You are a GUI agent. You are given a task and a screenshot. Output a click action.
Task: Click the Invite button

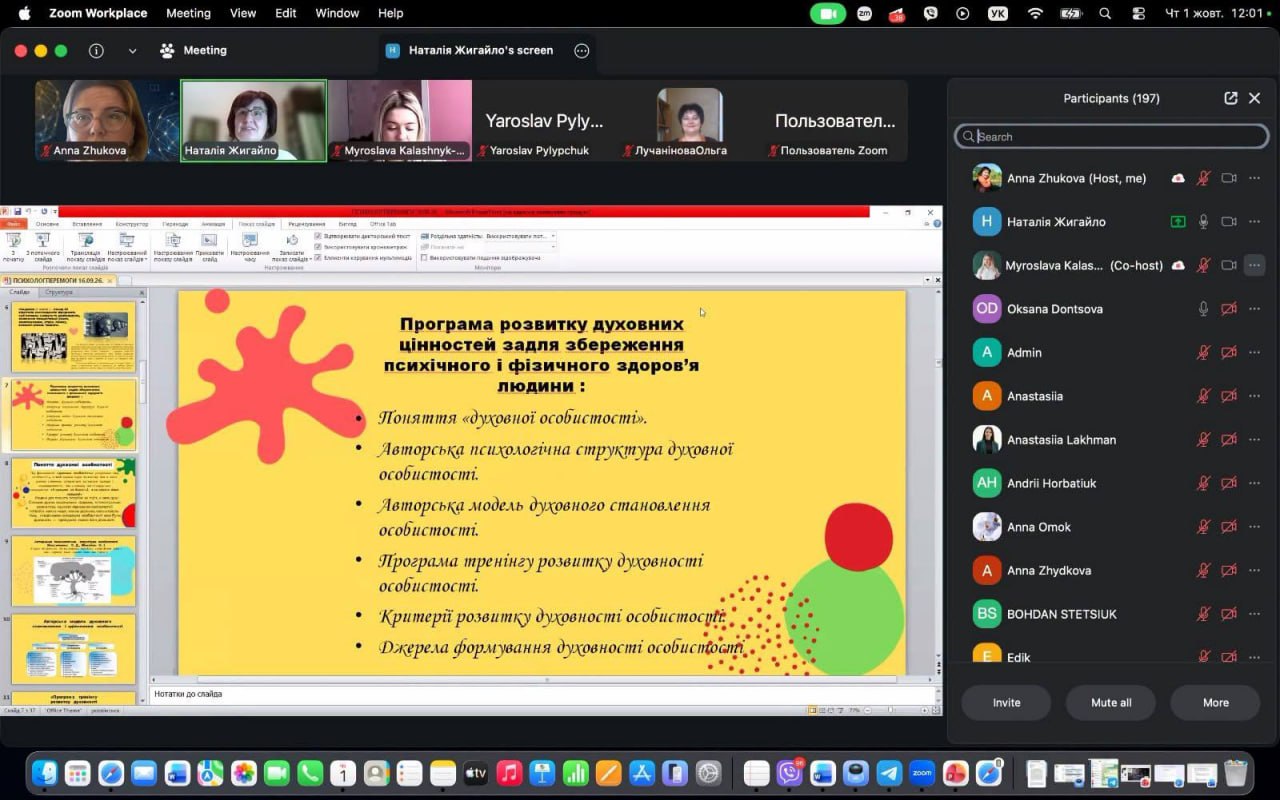point(1006,702)
